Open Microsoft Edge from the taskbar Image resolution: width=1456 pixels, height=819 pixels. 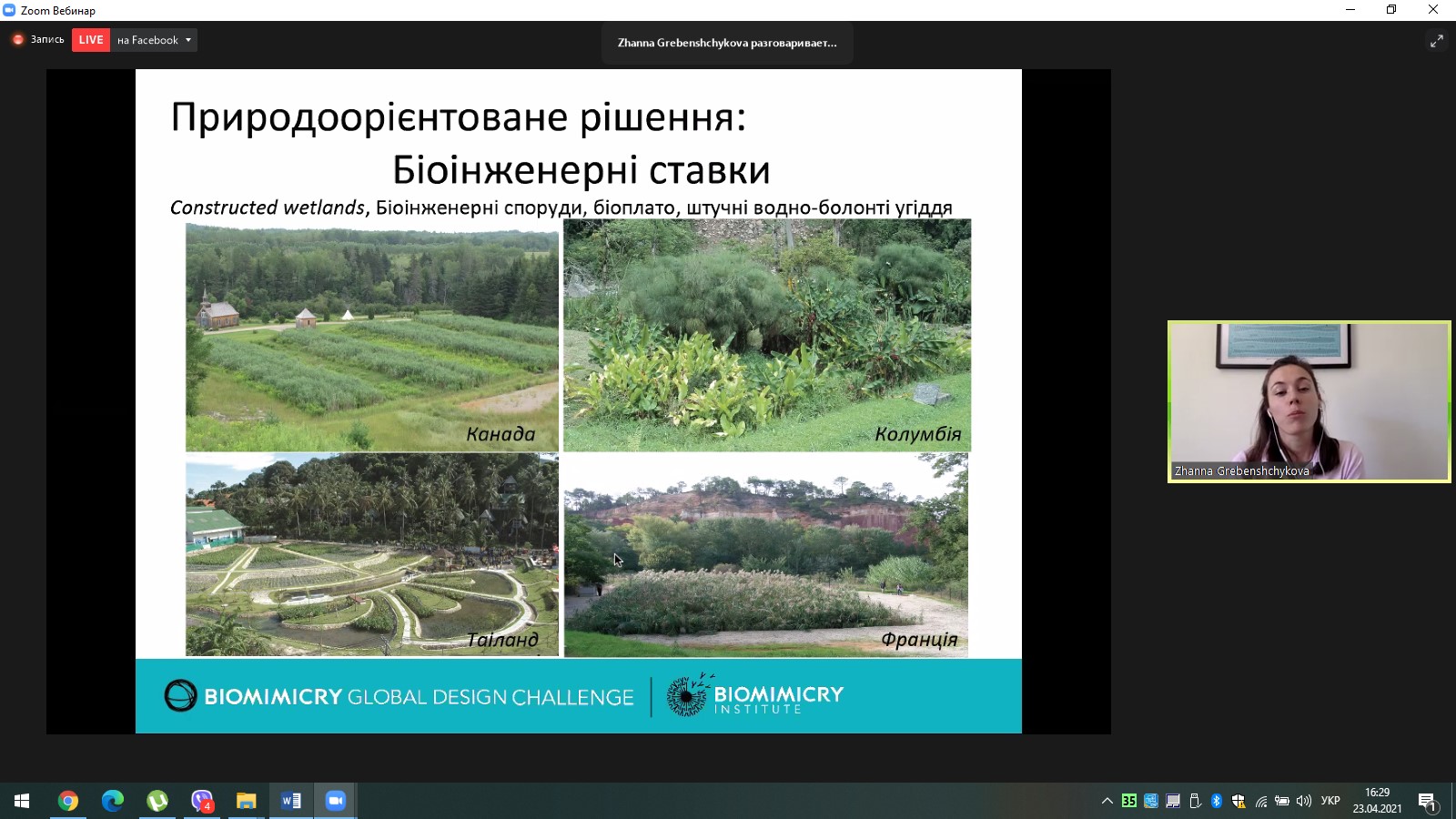(113, 802)
